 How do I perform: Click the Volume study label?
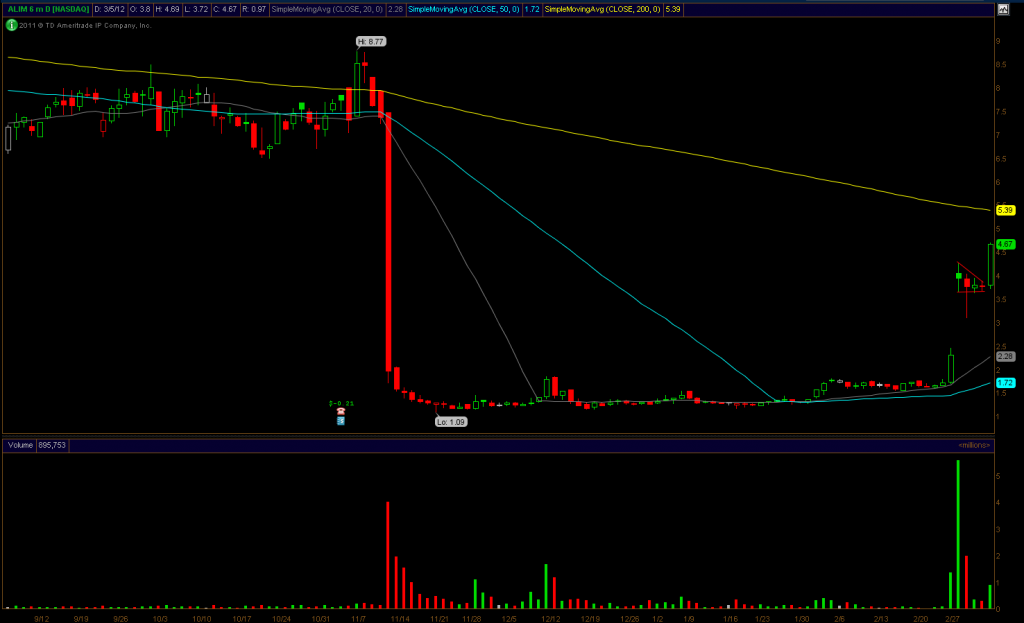(20, 445)
